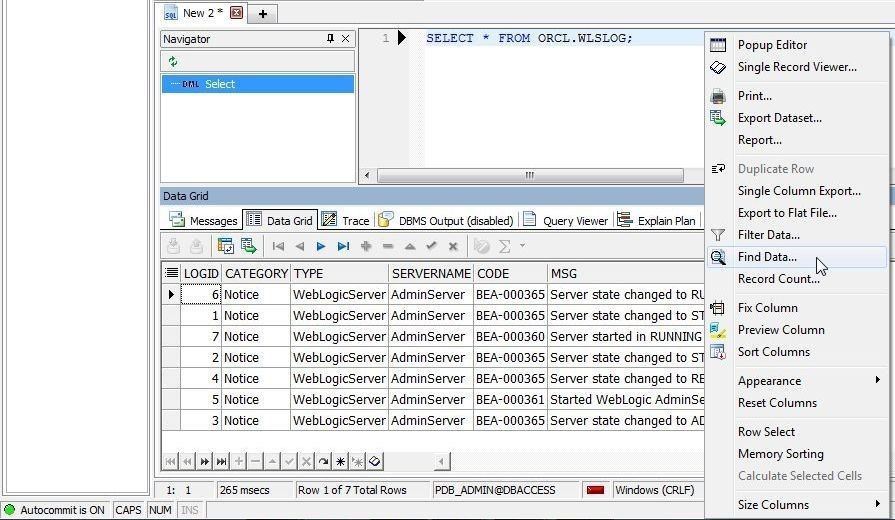The width and height of the screenshot is (895, 520).
Task: Go to first record in grid toolbar
Action: [279, 247]
